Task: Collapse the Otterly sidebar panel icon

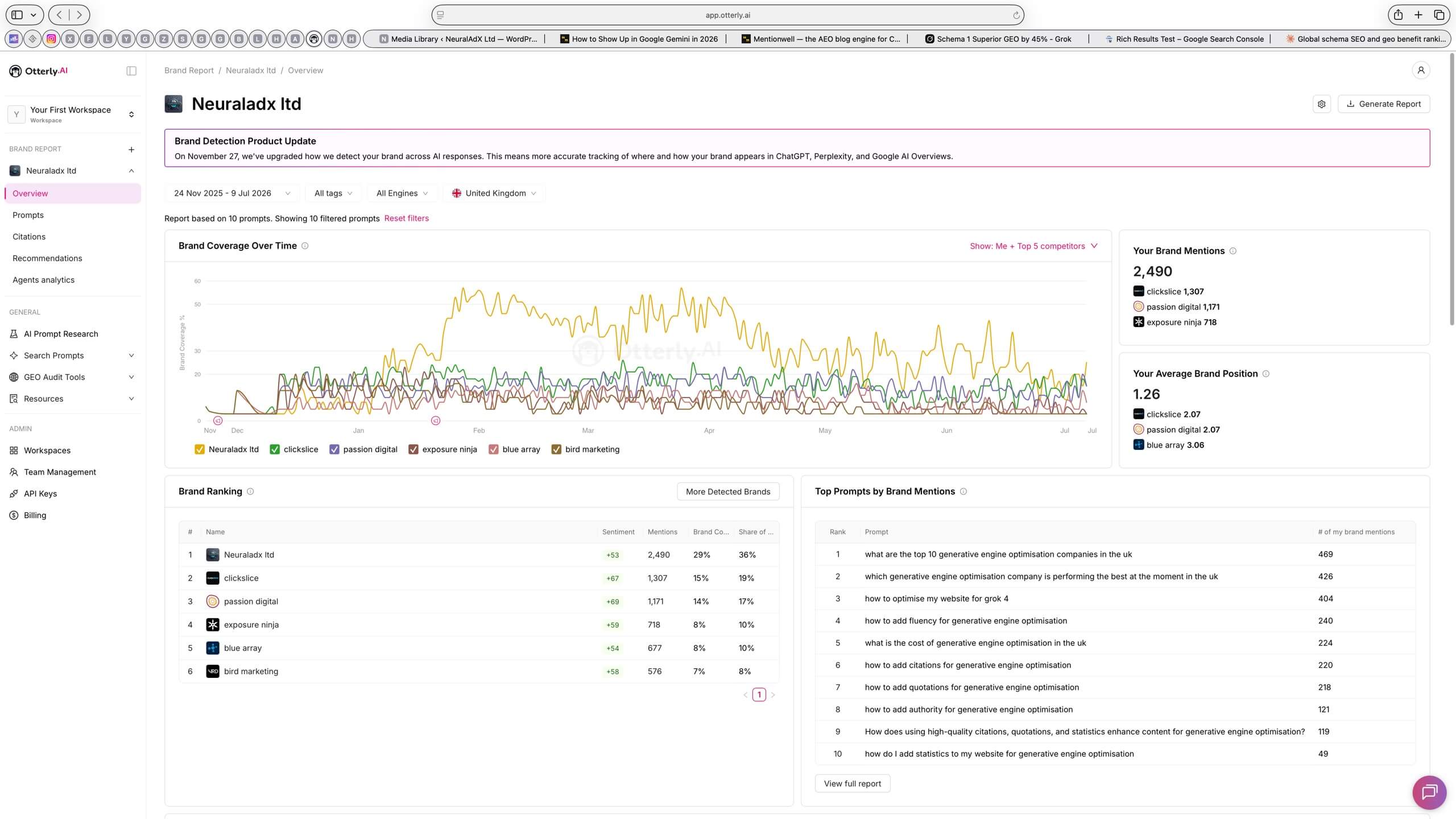Action: click(x=131, y=71)
